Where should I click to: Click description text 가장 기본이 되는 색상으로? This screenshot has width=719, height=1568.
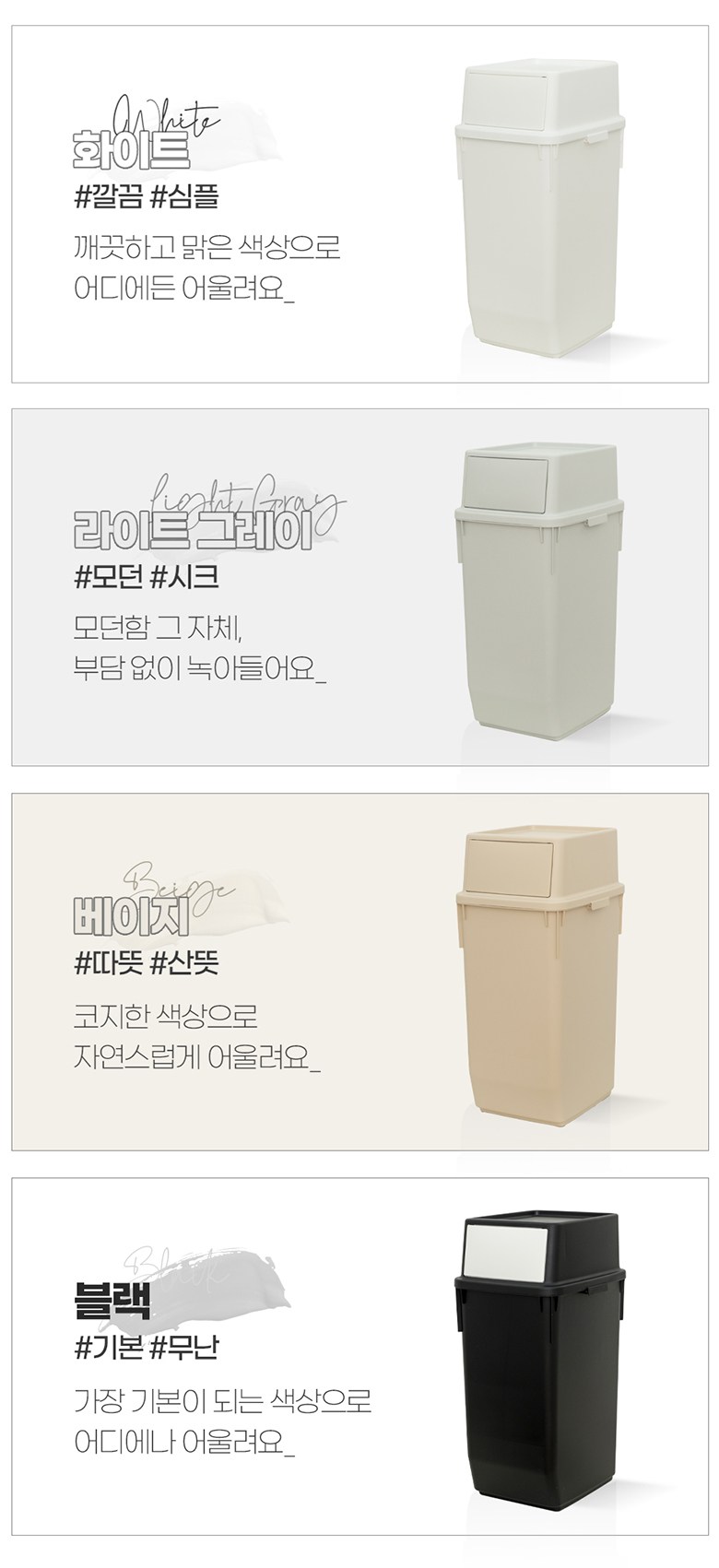coord(222,1401)
